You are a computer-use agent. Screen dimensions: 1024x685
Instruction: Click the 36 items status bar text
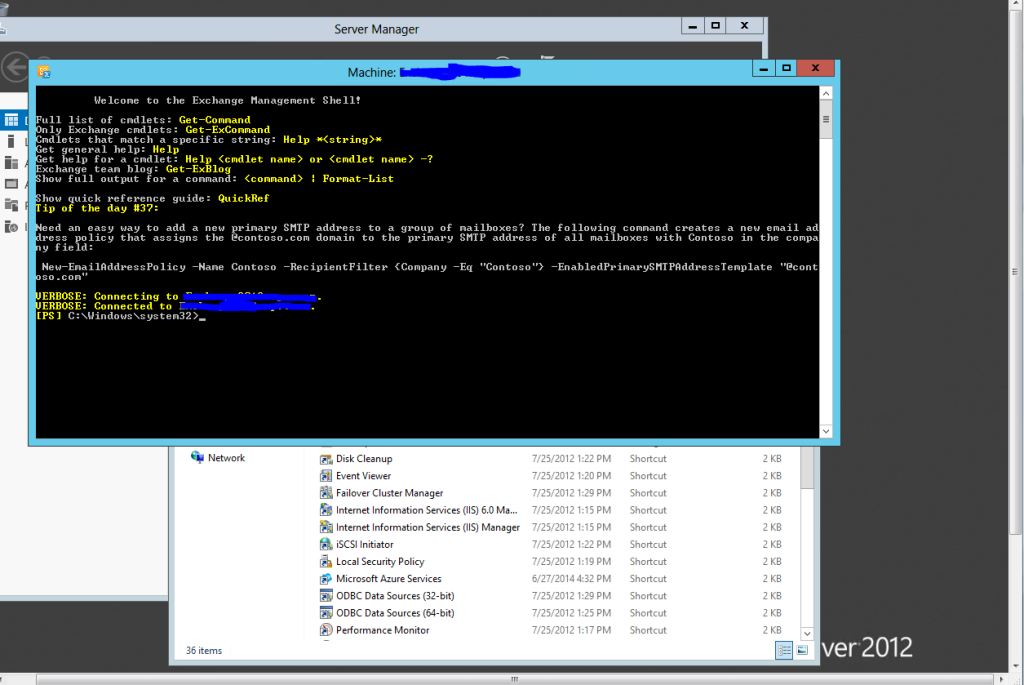coord(204,650)
